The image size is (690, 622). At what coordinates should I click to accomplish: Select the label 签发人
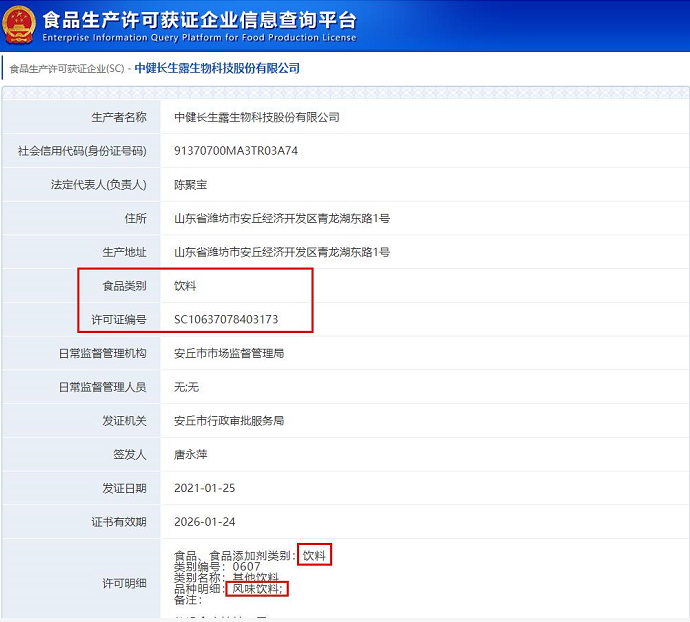pyautogui.click(x=130, y=454)
